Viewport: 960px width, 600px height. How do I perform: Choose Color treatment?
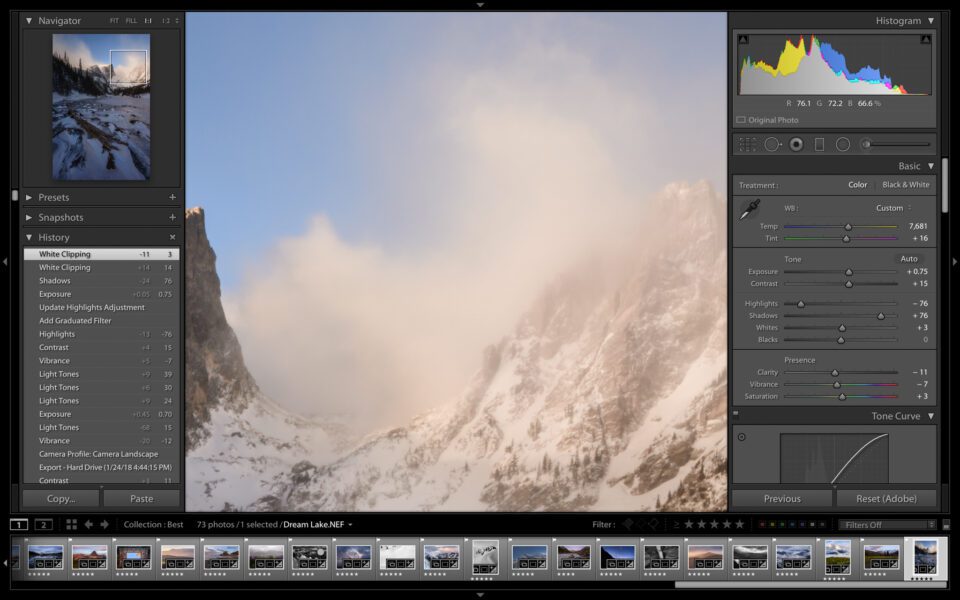pyautogui.click(x=857, y=185)
